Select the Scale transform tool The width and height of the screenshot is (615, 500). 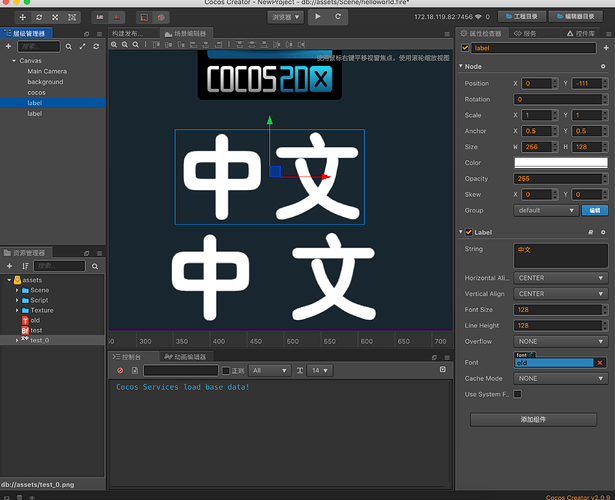pos(55,17)
